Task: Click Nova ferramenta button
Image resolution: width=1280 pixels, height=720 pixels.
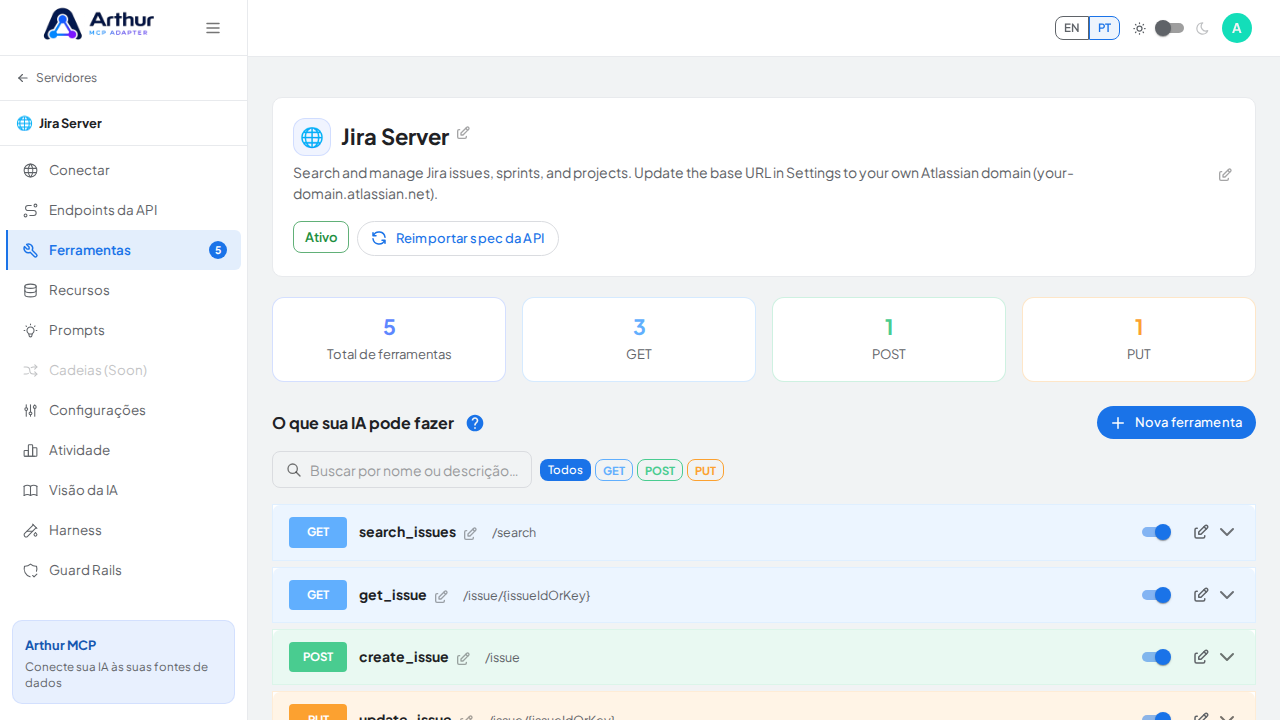Action: tap(1176, 422)
